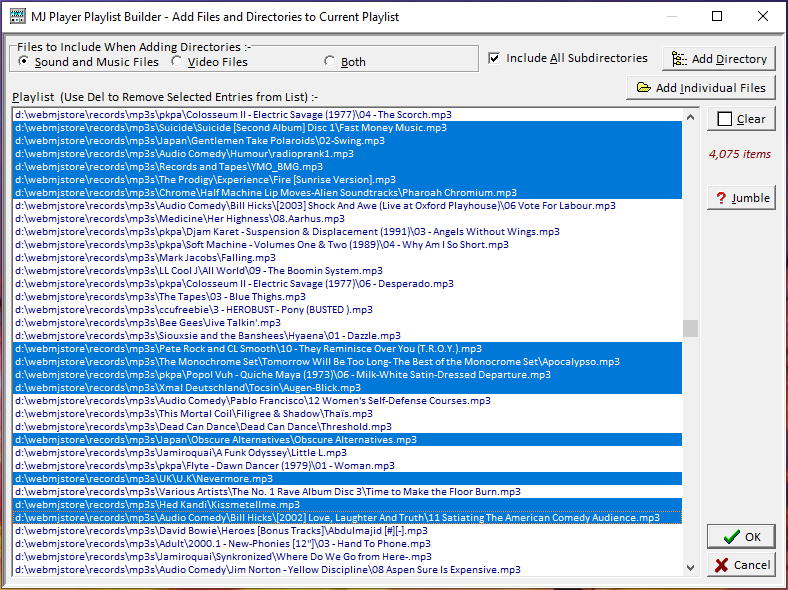The height and width of the screenshot is (590, 788).
Task: Select Flyte Dawn Dancer 01 - Woman.mp3
Action: point(347,466)
